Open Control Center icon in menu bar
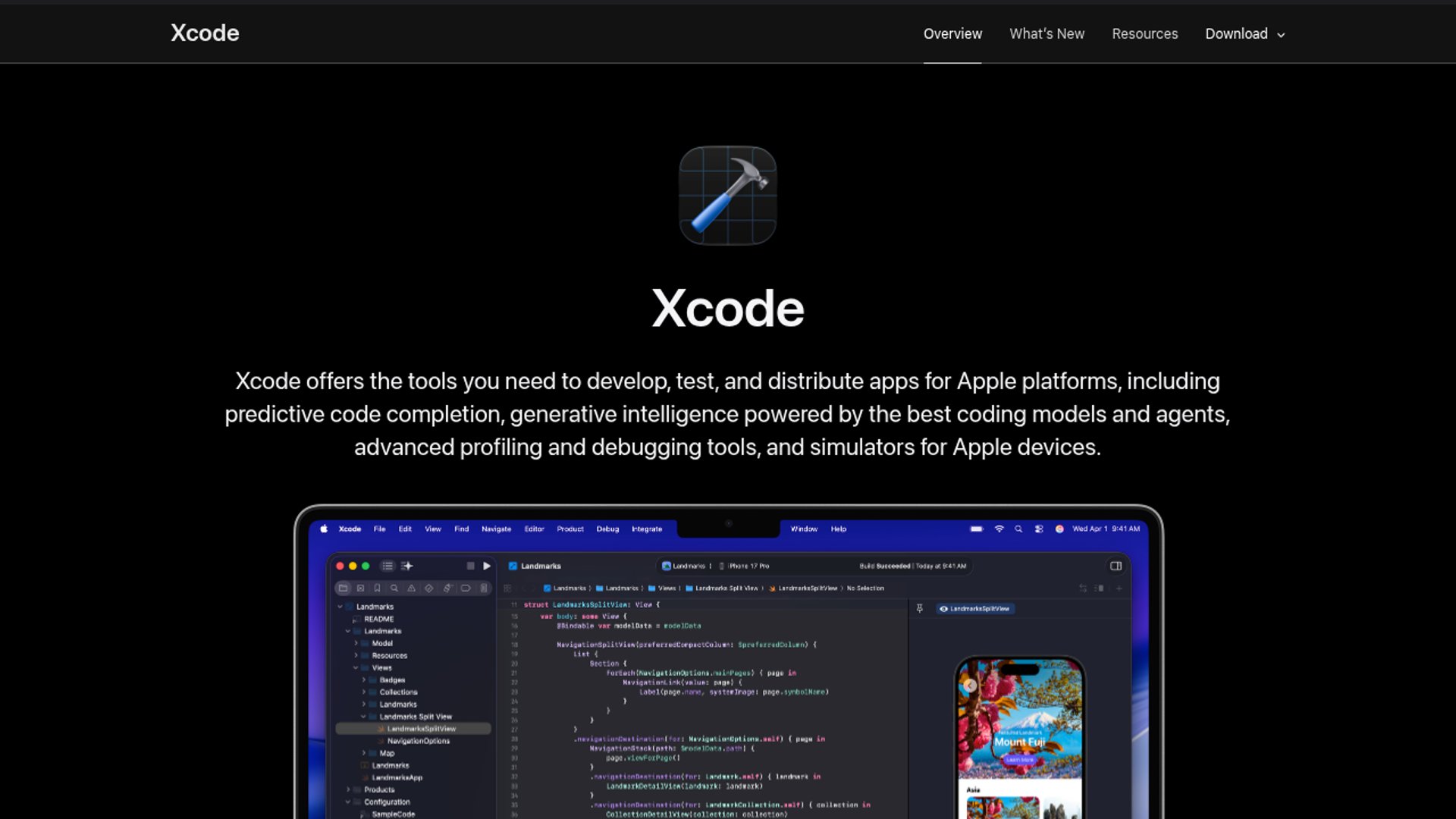Screen dimensions: 1456x819 pos(1039,529)
